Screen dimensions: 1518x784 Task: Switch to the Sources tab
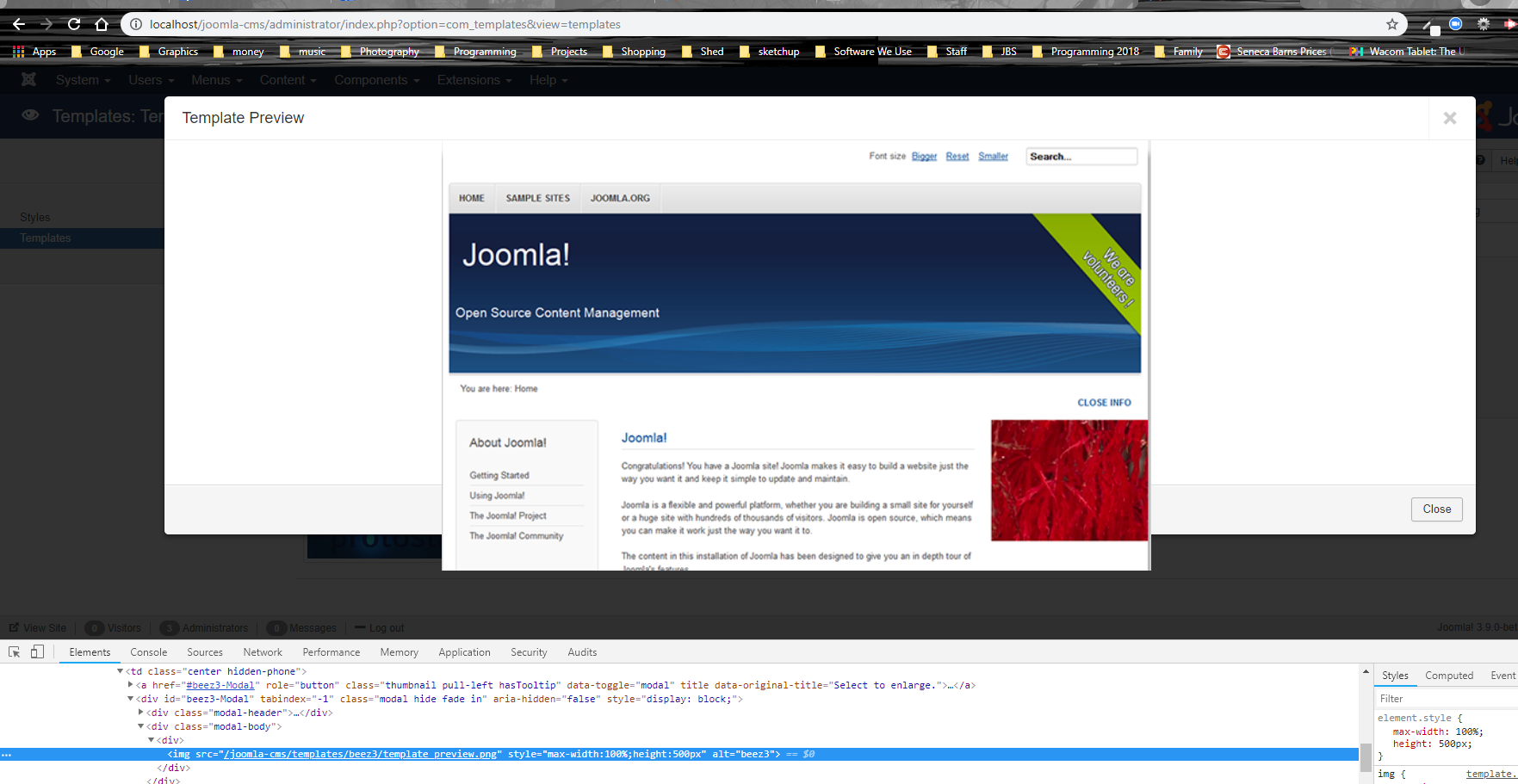[x=205, y=652]
